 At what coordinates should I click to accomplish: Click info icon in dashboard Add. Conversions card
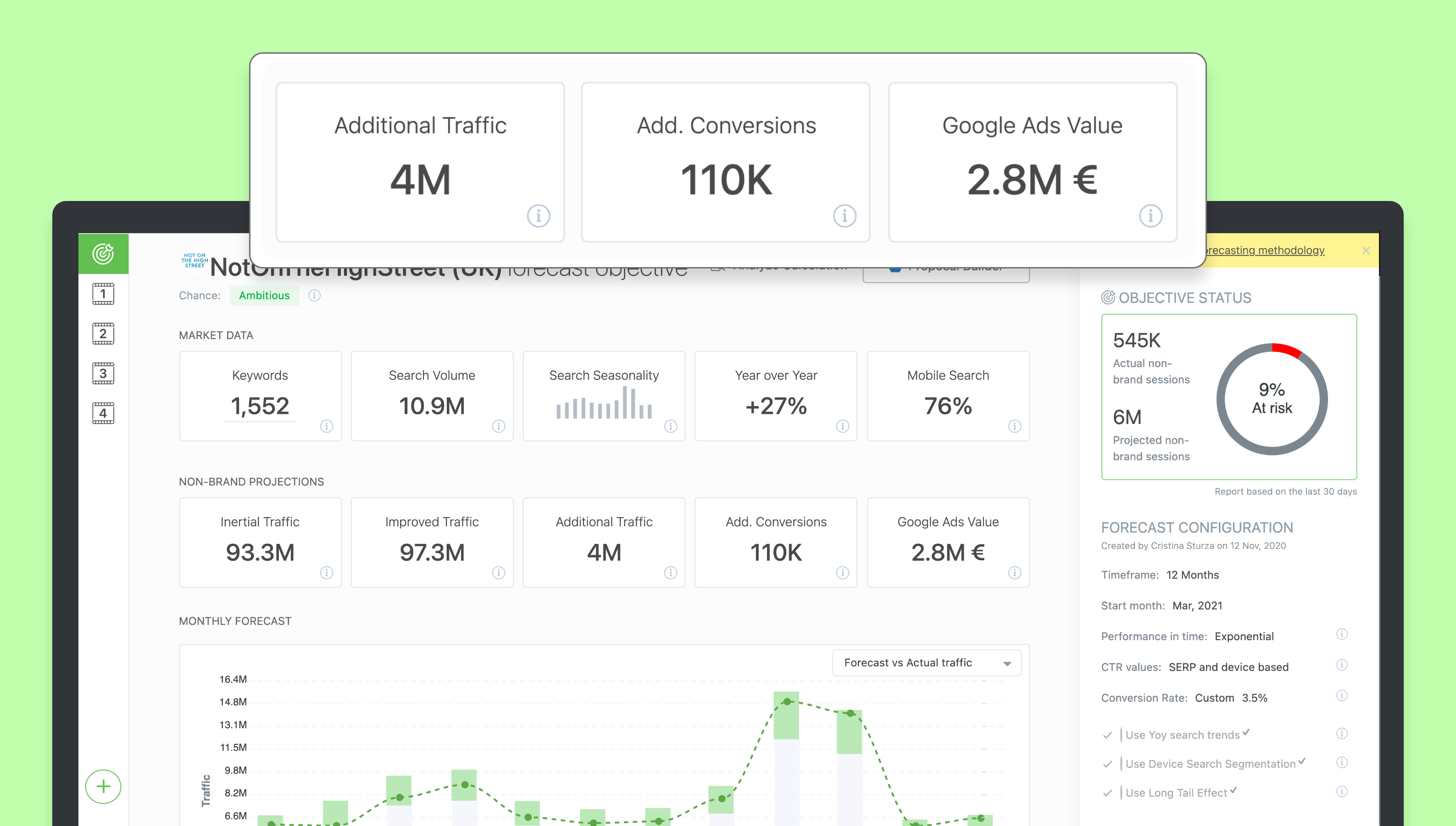tap(843, 572)
